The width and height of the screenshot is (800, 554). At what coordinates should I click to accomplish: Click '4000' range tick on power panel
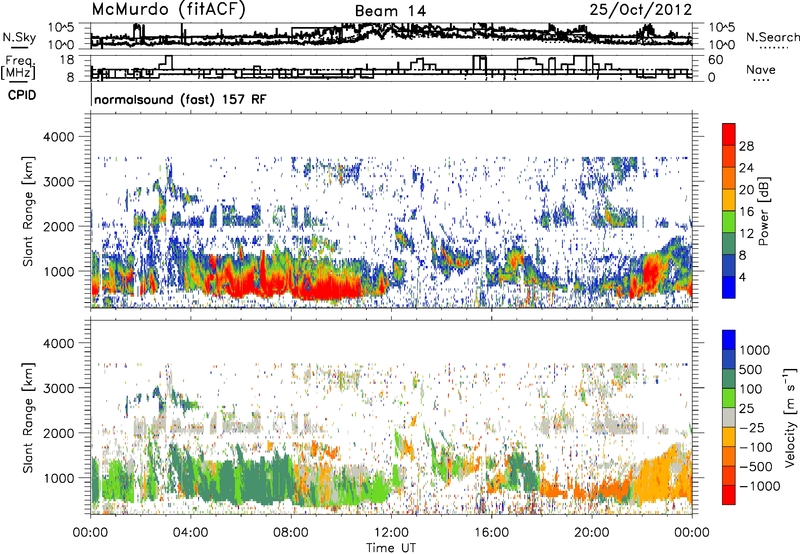(59, 137)
